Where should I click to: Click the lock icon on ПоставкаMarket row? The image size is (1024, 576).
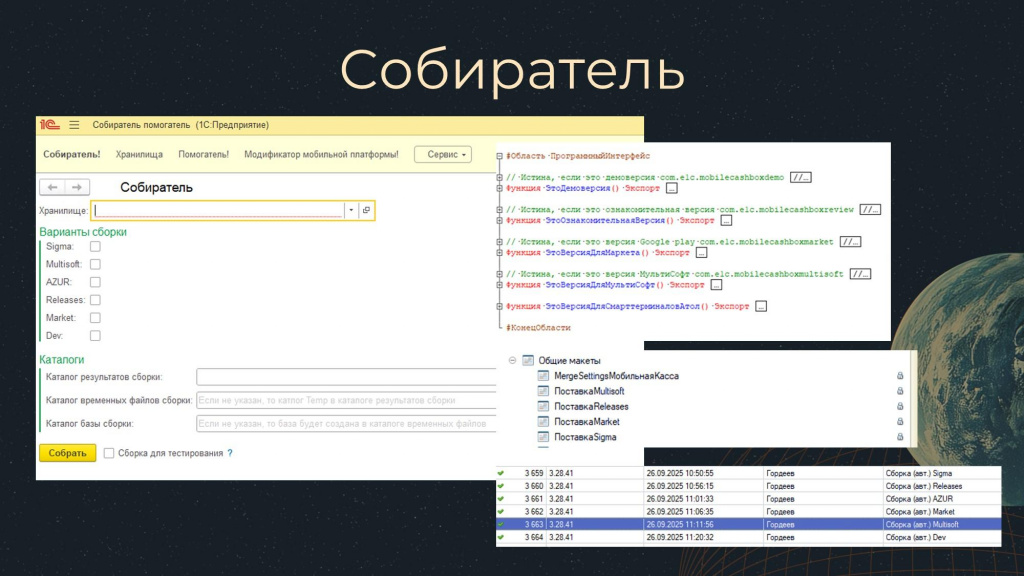tap(900, 422)
